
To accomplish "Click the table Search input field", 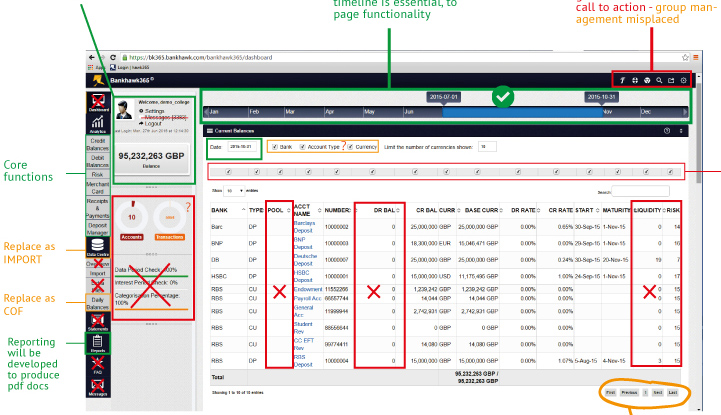I will (641, 190).
